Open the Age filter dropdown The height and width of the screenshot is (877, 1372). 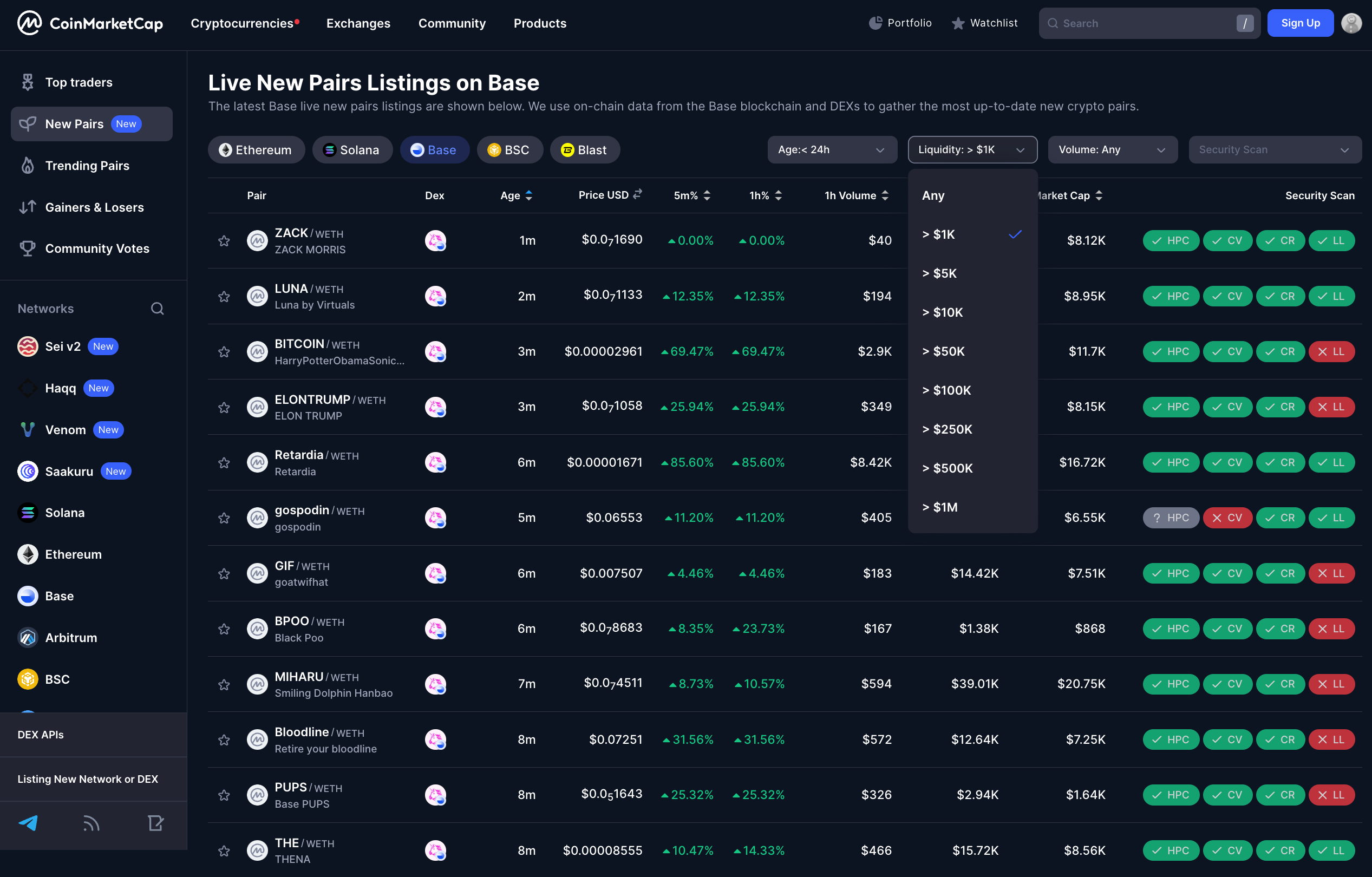(x=831, y=149)
